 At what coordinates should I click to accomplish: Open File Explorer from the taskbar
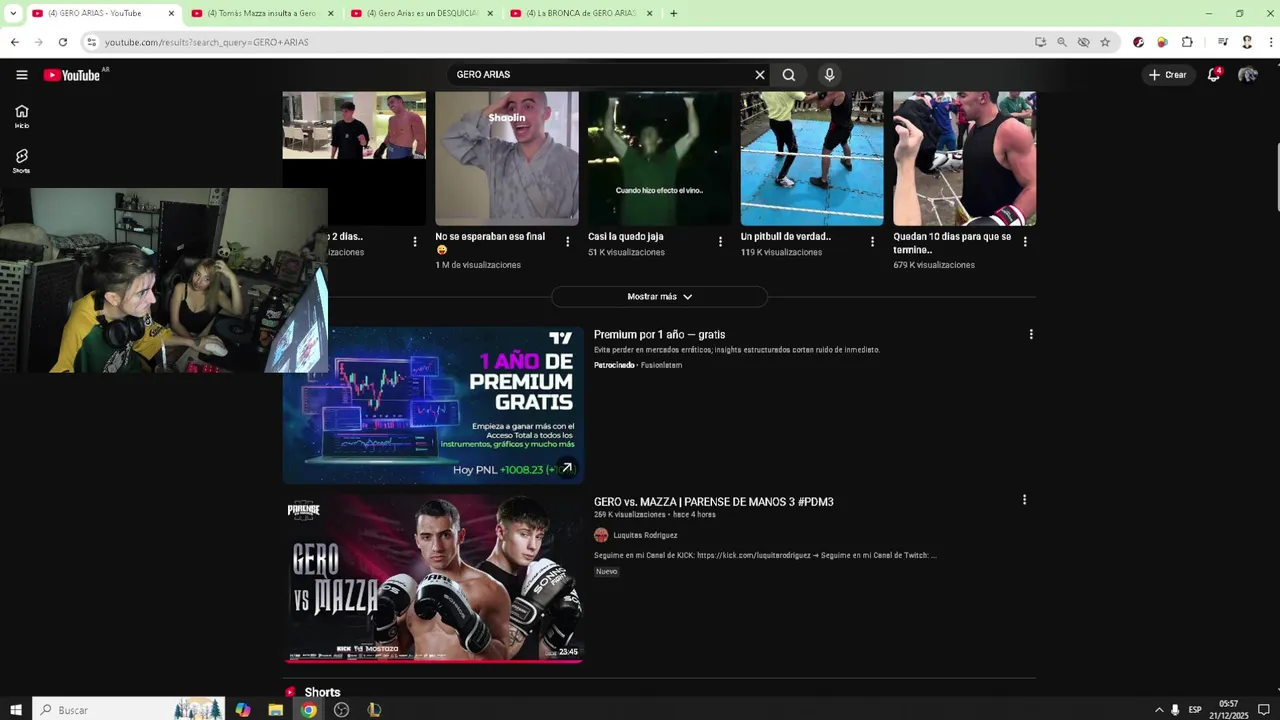[276, 710]
